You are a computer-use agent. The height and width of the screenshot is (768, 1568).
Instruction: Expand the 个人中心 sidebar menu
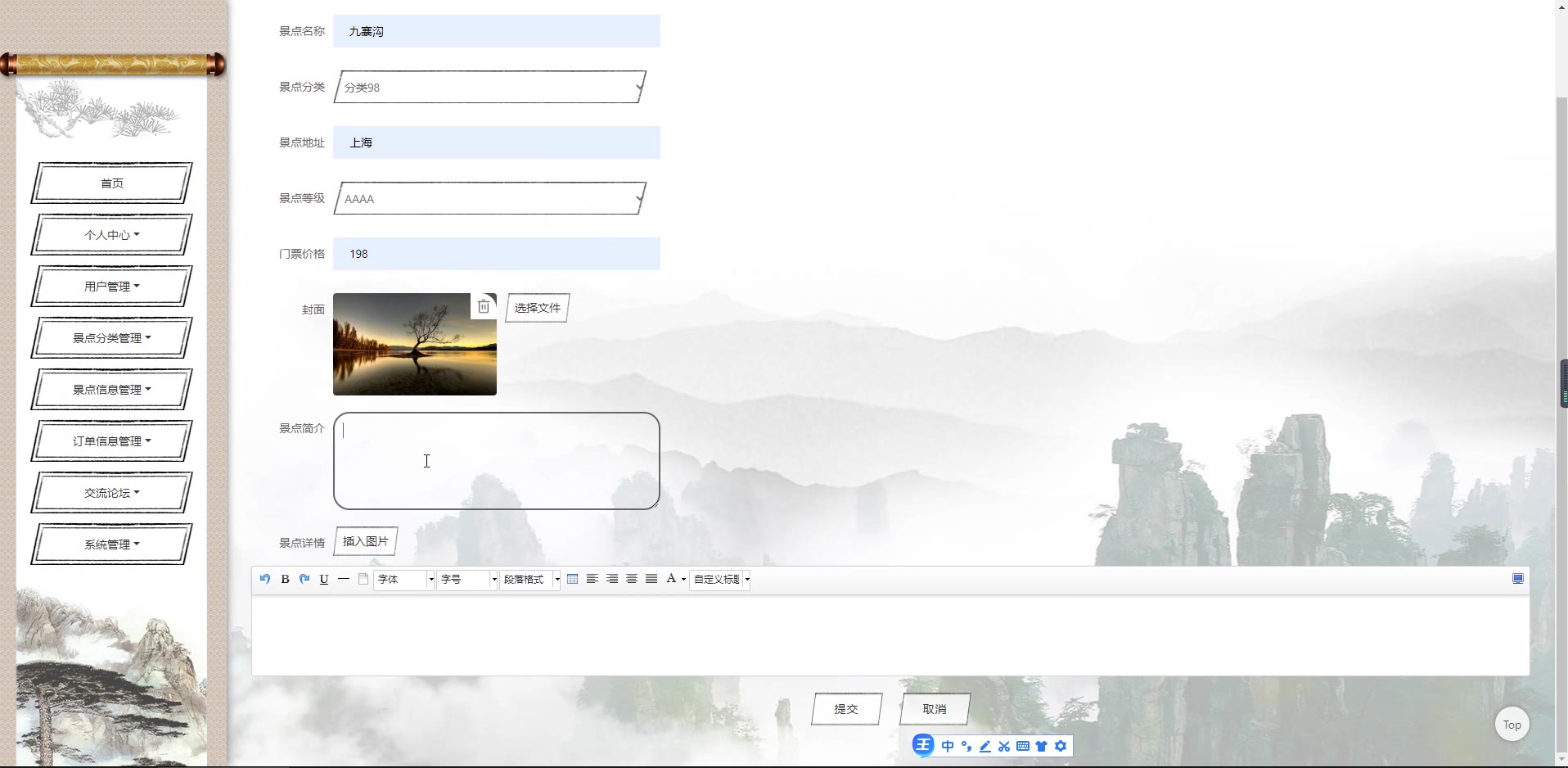coord(111,235)
